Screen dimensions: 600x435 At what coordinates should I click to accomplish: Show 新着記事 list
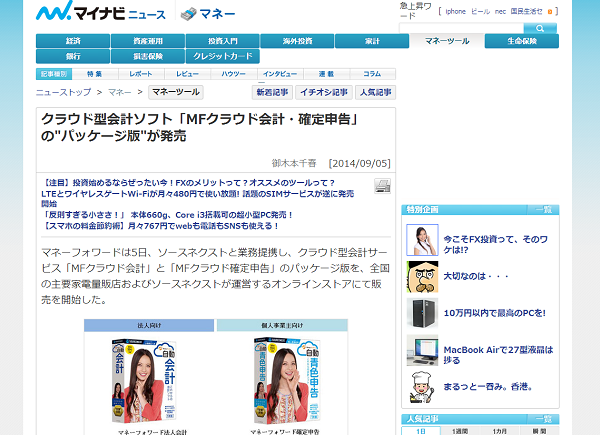272,92
